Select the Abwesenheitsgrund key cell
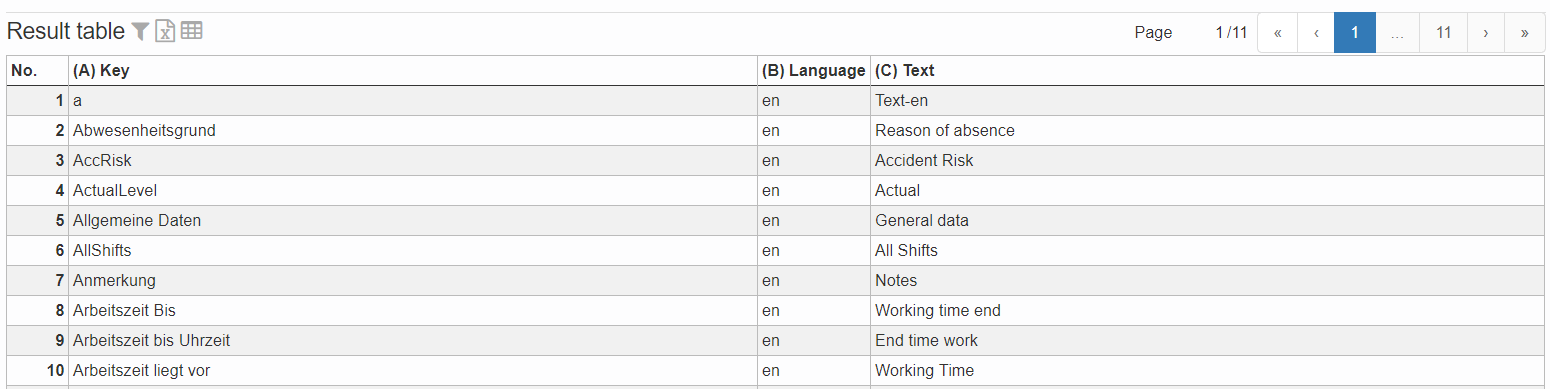Image resolution: width=1550 pixels, height=389 pixels. coord(413,131)
